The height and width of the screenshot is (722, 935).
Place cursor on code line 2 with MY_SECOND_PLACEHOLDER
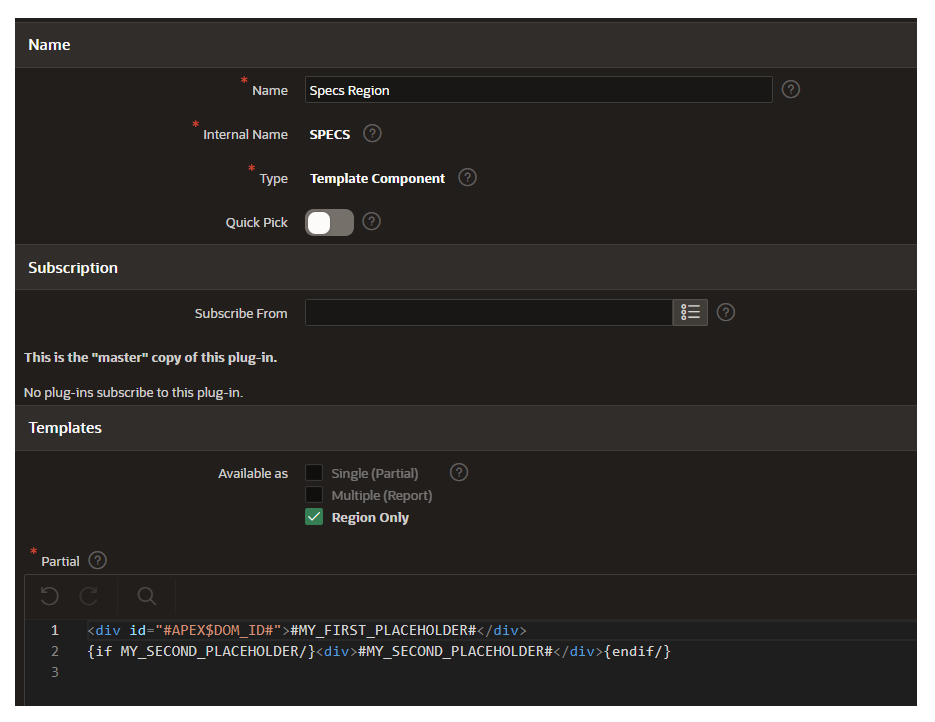(x=379, y=651)
